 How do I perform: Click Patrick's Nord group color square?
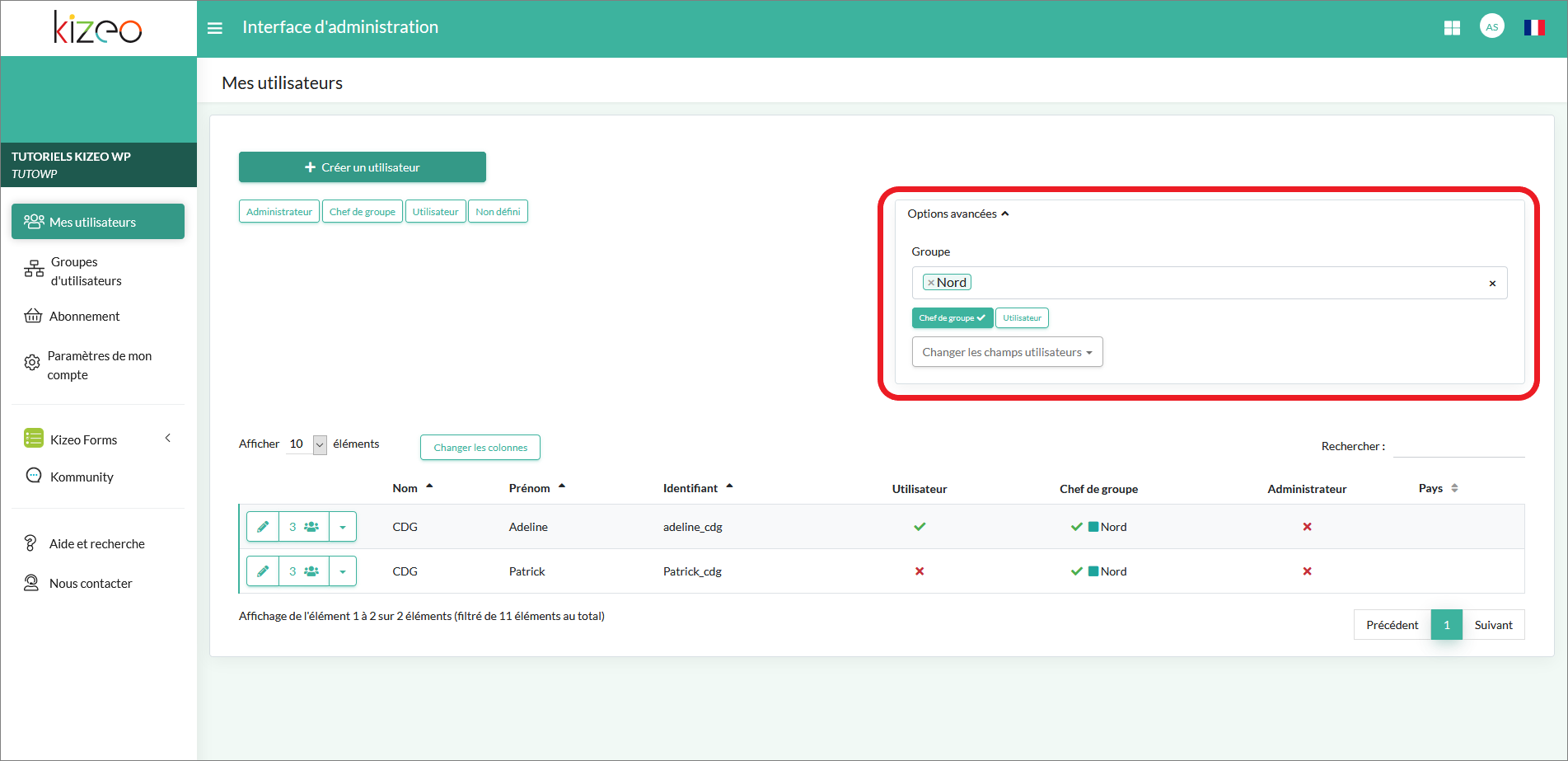click(x=1093, y=571)
